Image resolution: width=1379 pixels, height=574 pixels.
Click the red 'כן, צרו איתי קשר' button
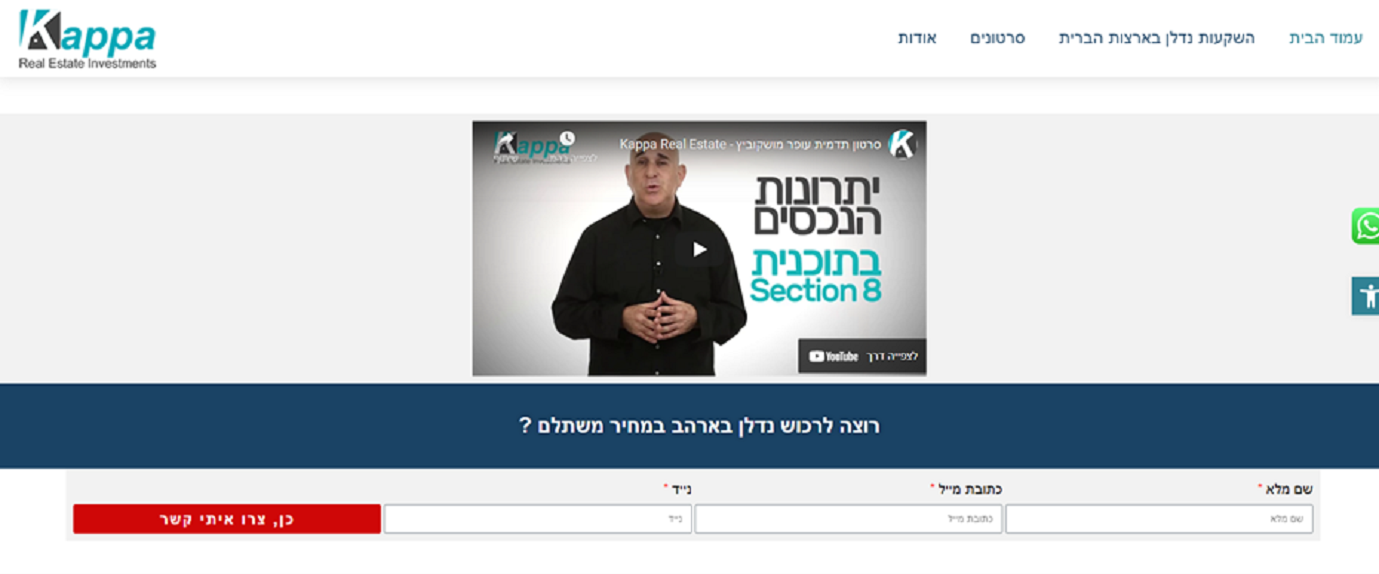pyautogui.click(x=227, y=519)
